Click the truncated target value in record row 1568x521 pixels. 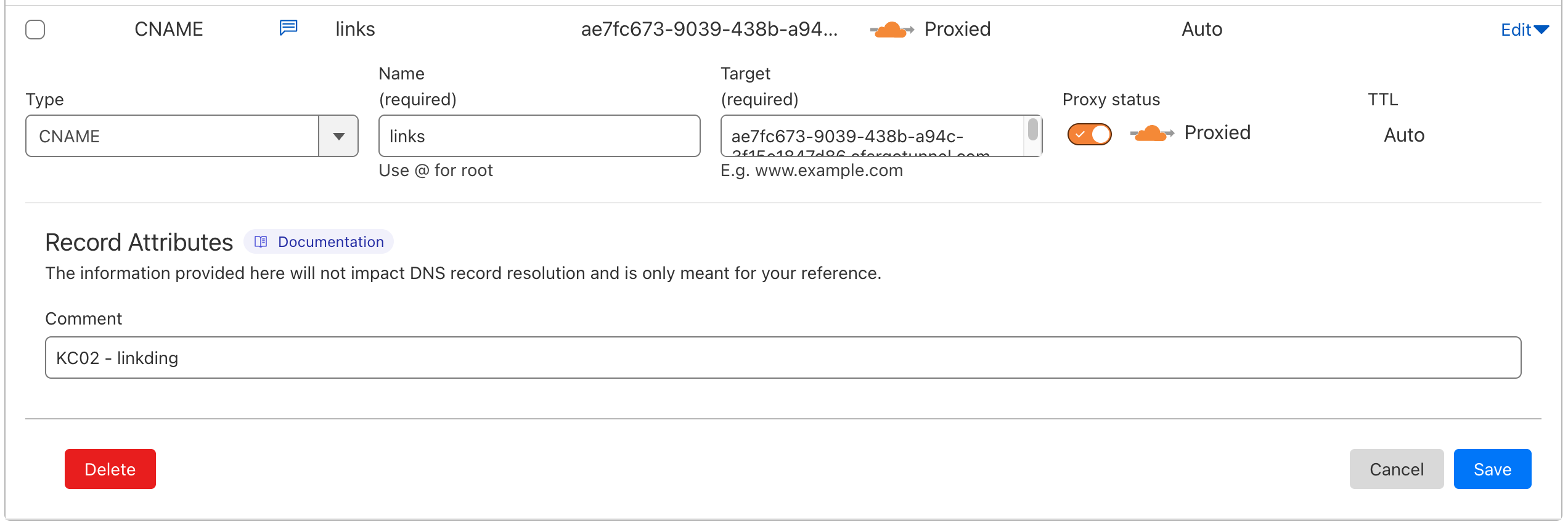point(709,30)
